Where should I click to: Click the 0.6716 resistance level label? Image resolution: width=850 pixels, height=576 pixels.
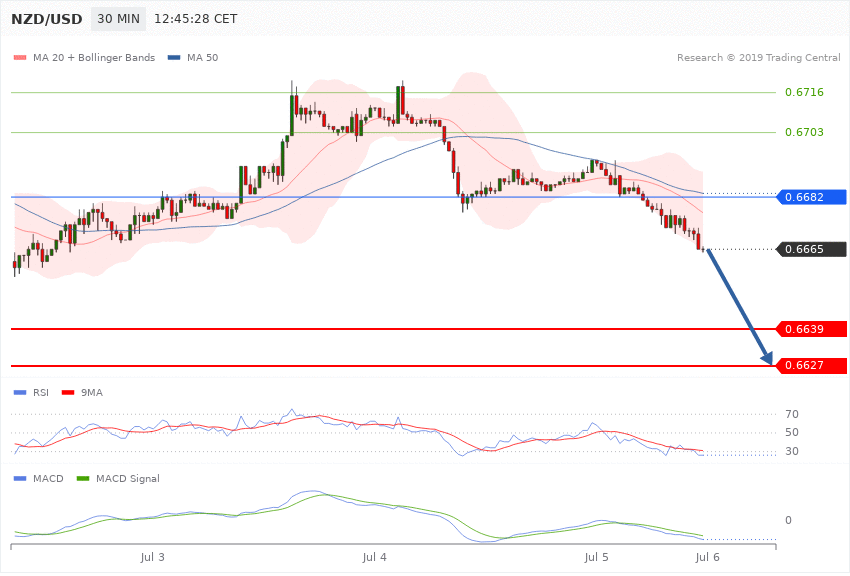(x=804, y=92)
